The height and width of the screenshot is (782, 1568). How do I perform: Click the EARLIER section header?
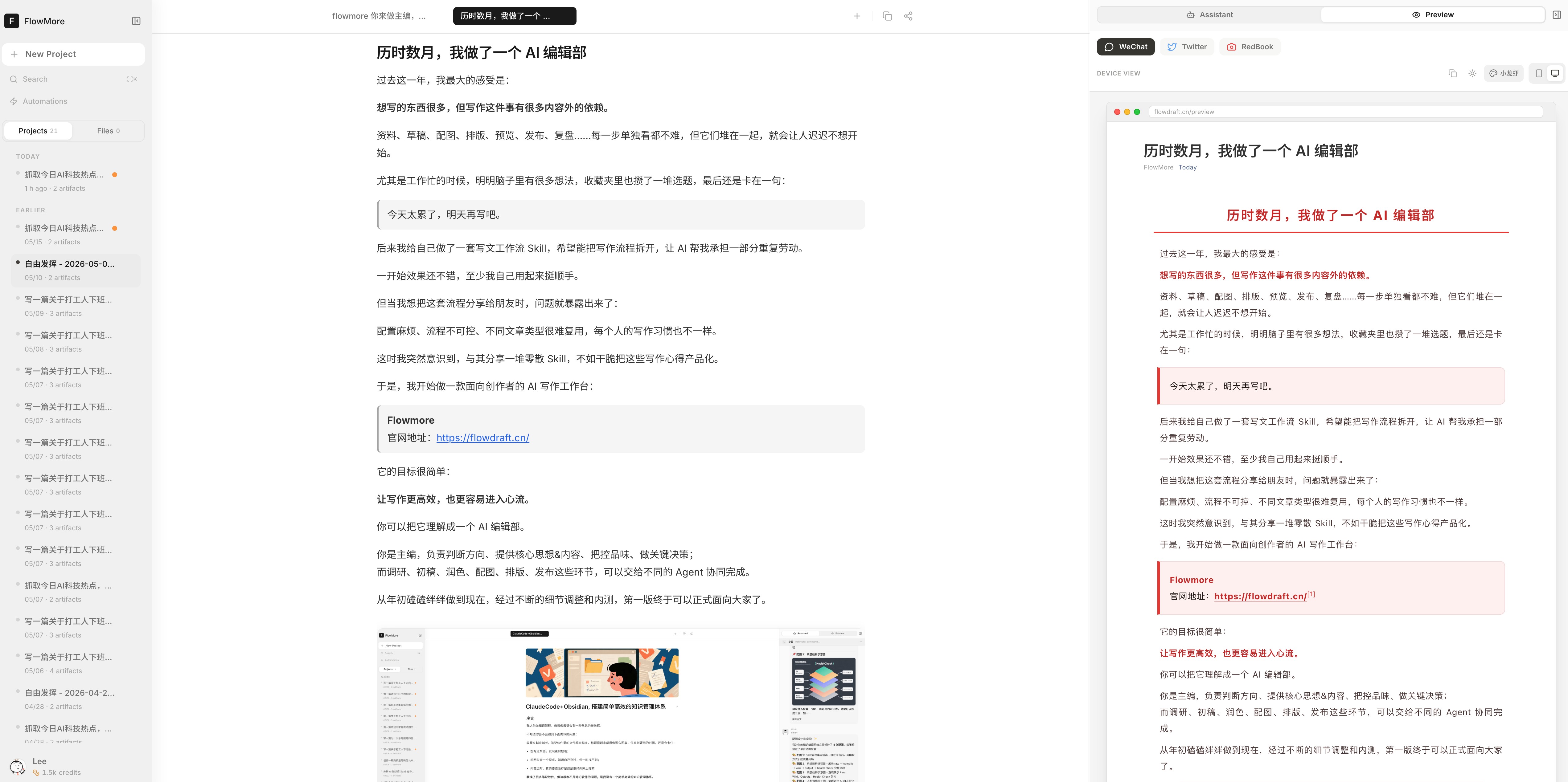point(31,210)
